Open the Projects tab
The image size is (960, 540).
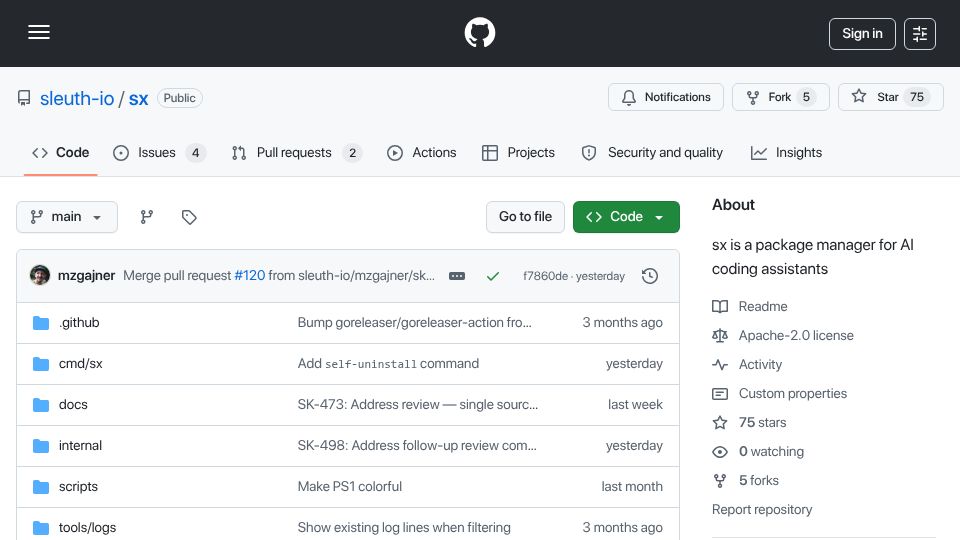pyautogui.click(x=519, y=152)
